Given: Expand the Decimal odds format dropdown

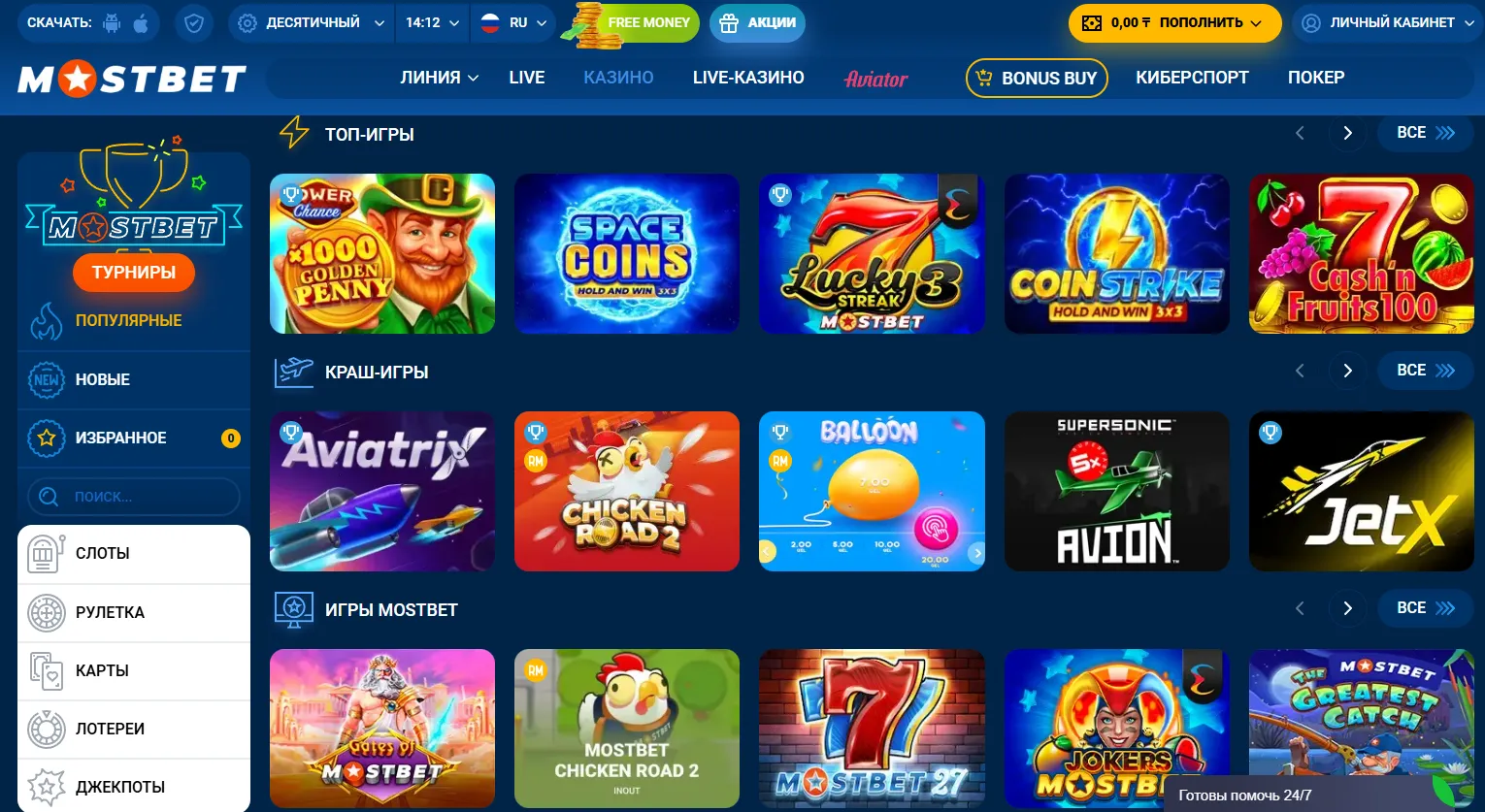Looking at the screenshot, I should tap(313, 22).
